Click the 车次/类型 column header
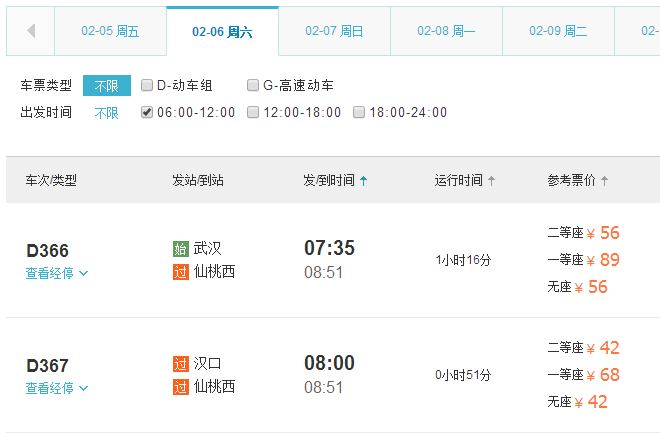The width and height of the screenshot is (660, 433). 51,181
